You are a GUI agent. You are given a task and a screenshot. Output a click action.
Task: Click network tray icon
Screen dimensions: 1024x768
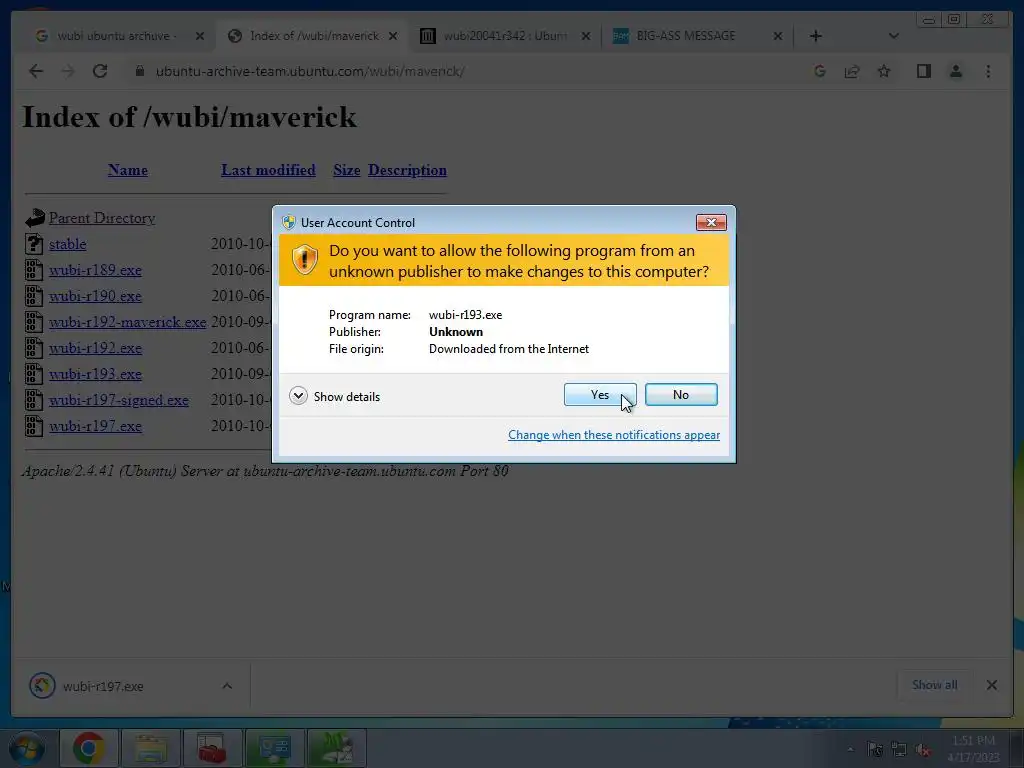[x=899, y=750]
